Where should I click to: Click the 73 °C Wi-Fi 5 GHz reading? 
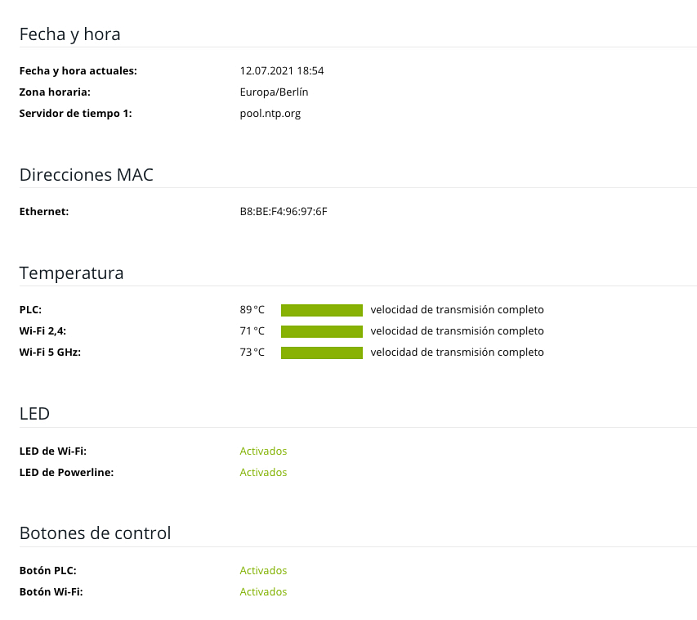click(x=252, y=352)
